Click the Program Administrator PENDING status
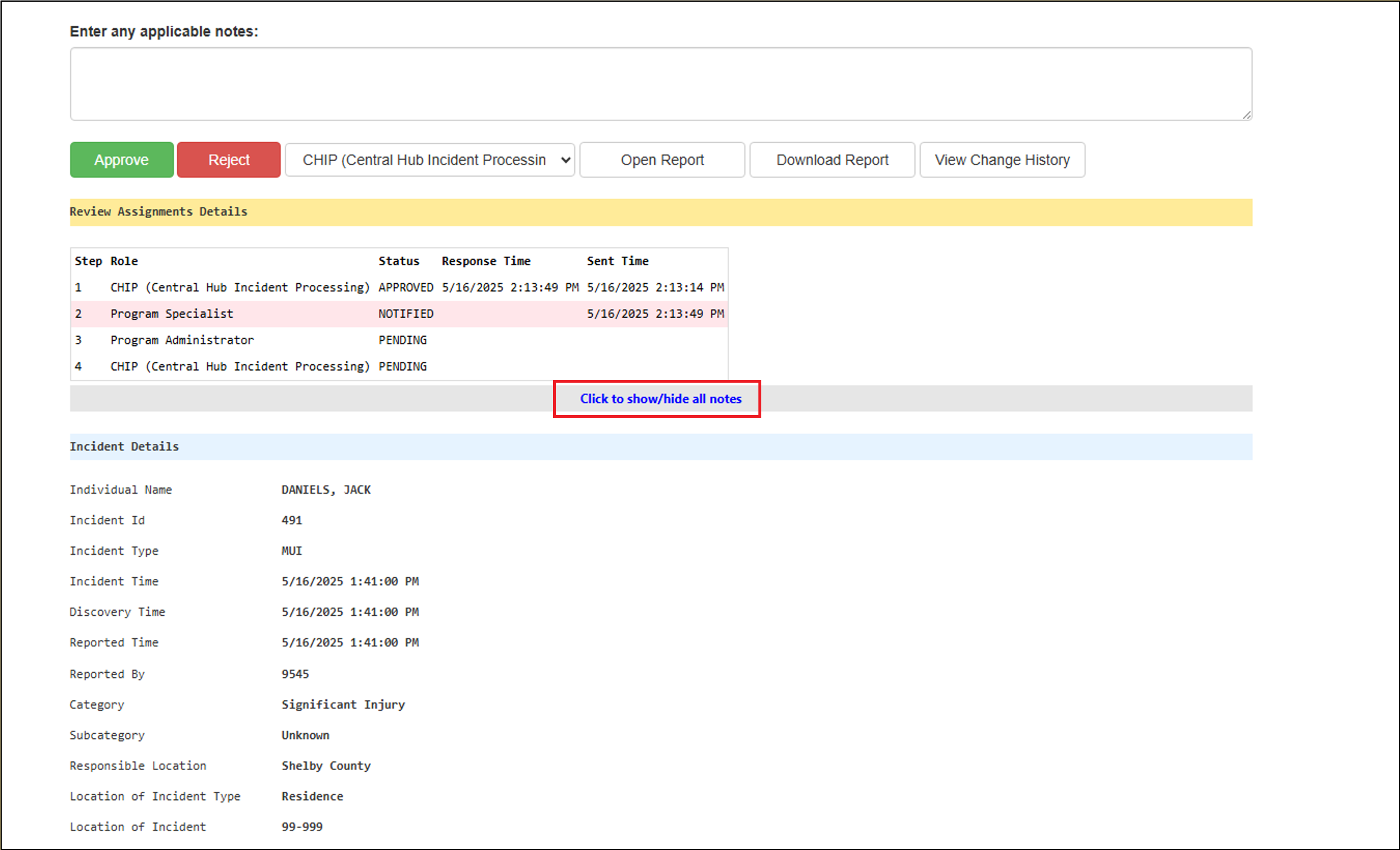The image size is (1400, 850). pos(402,340)
